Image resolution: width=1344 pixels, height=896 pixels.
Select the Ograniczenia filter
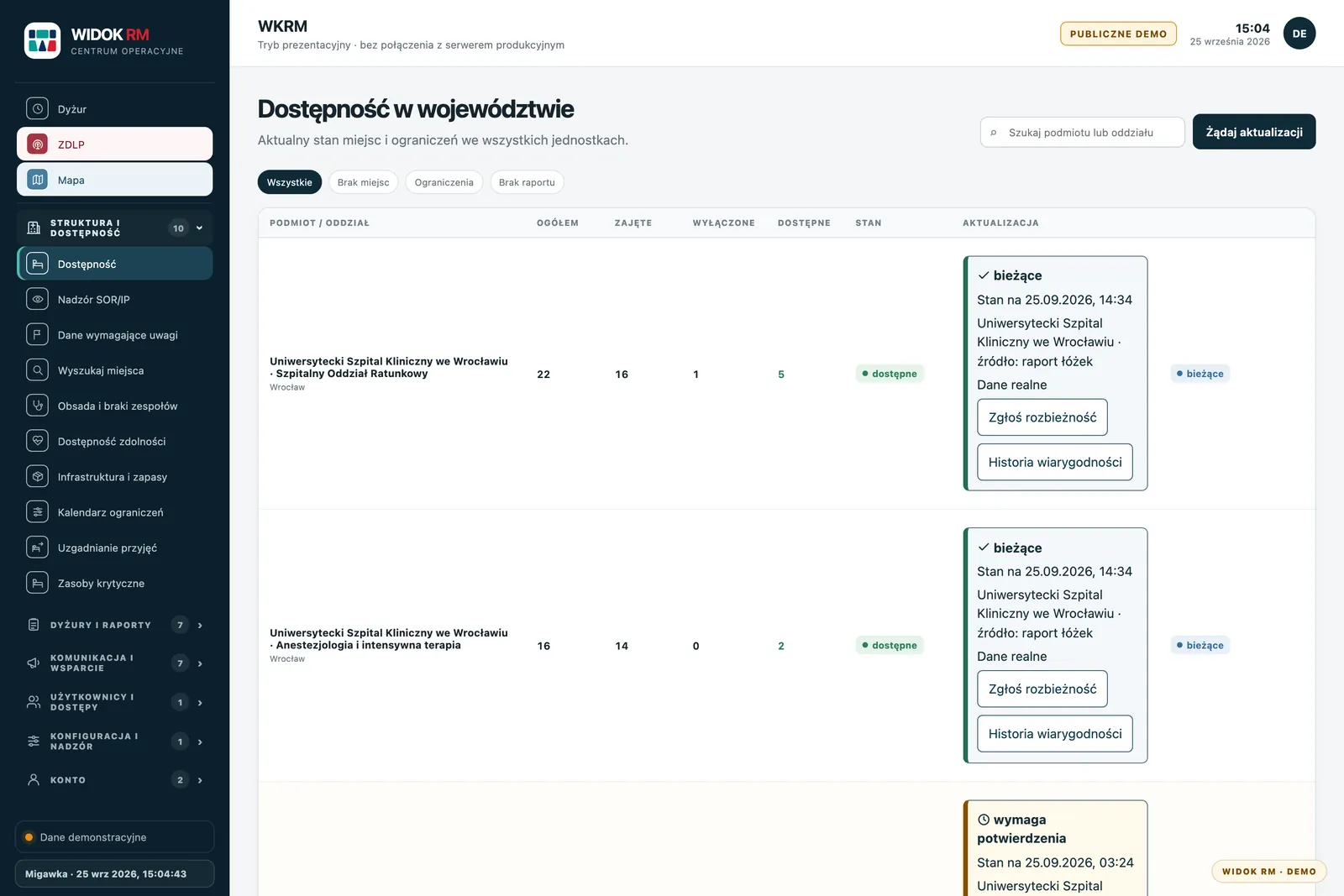tap(444, 182)
